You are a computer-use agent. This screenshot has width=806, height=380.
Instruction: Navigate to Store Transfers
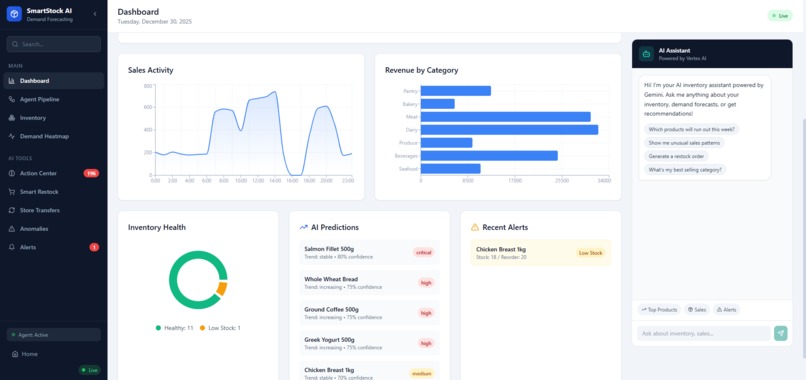point(53,210)
